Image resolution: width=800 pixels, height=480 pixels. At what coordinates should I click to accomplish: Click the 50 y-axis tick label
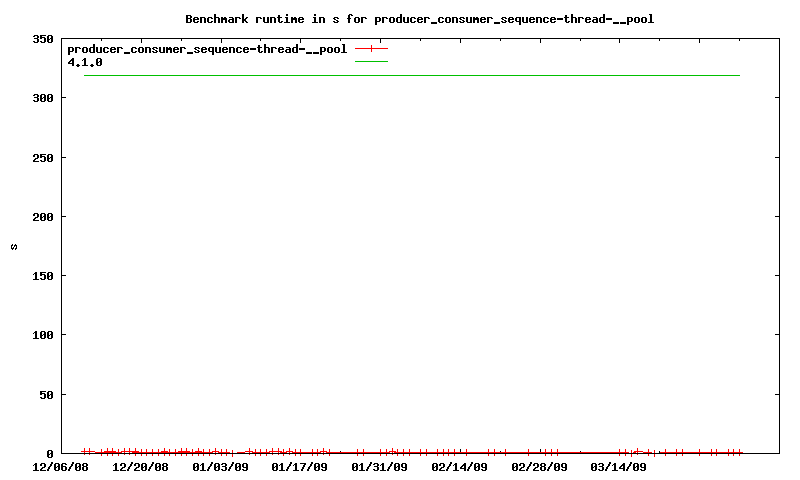[x=46, y=395]
